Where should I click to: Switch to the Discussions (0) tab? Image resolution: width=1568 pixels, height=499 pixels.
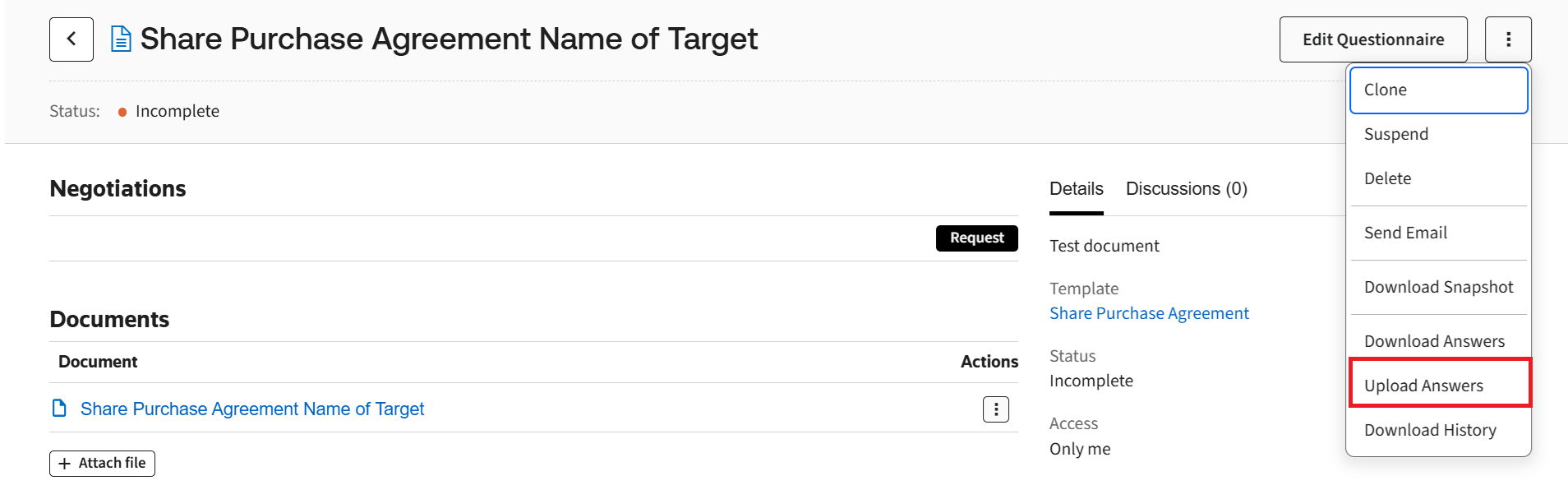coord(1186,189)
